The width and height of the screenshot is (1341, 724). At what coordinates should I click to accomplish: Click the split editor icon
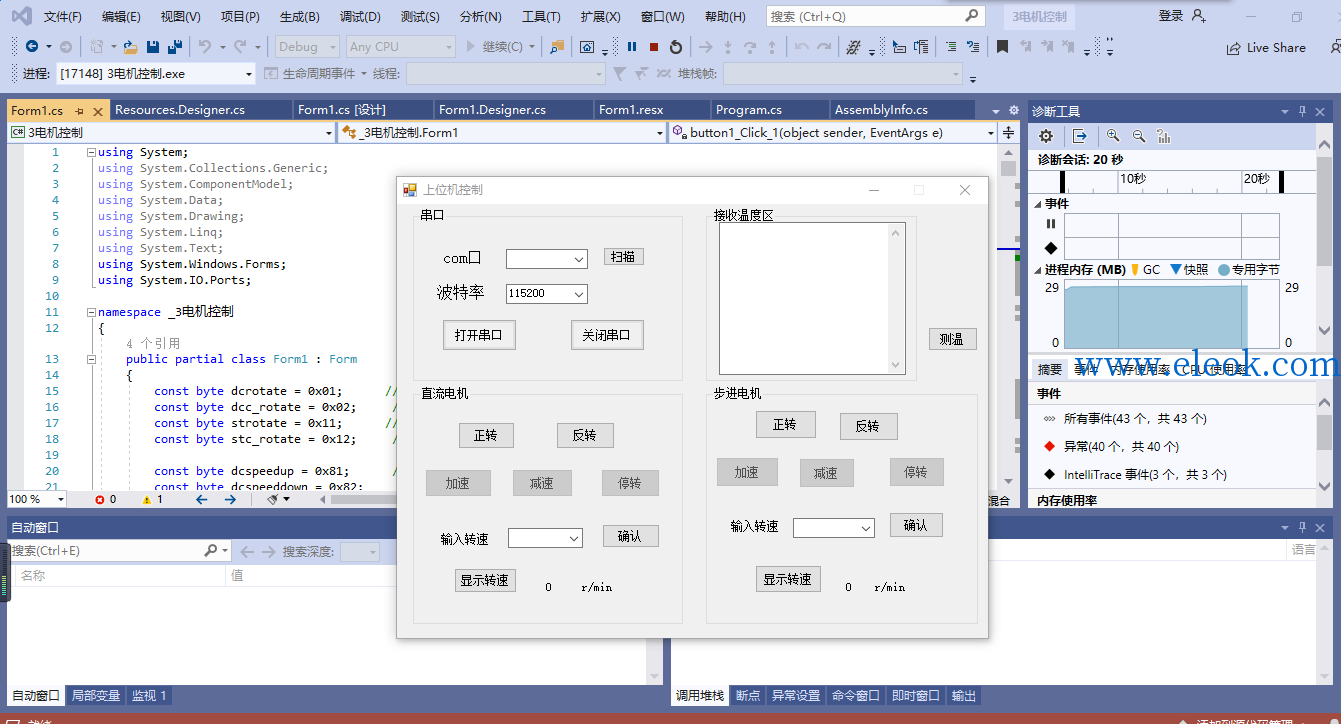1008,132
